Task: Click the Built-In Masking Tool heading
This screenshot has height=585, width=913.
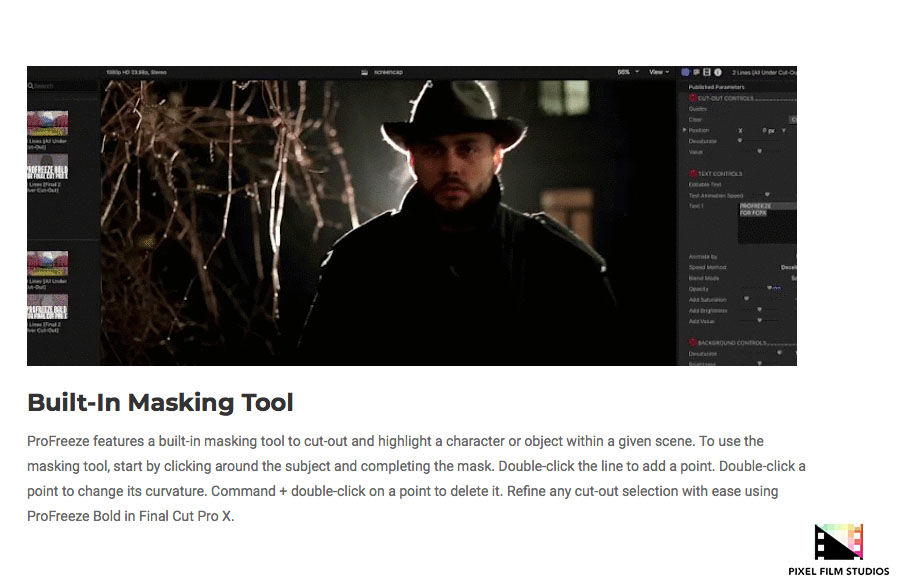Action: point(160,402)
